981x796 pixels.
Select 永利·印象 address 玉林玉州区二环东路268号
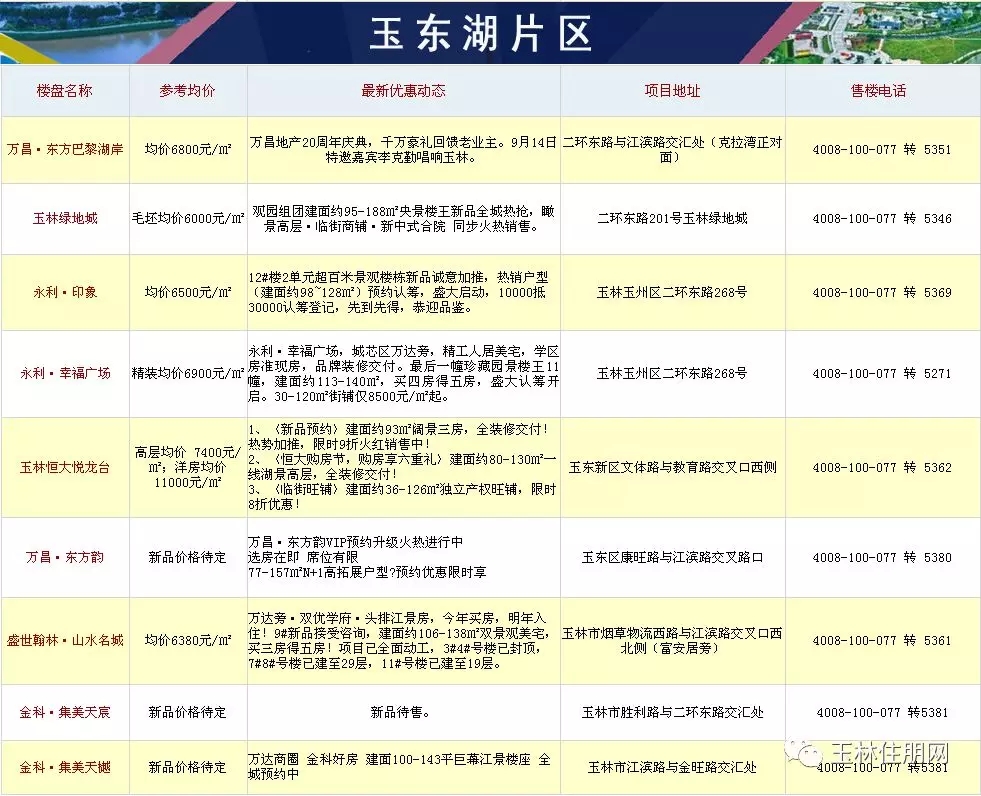pos(673,292)
